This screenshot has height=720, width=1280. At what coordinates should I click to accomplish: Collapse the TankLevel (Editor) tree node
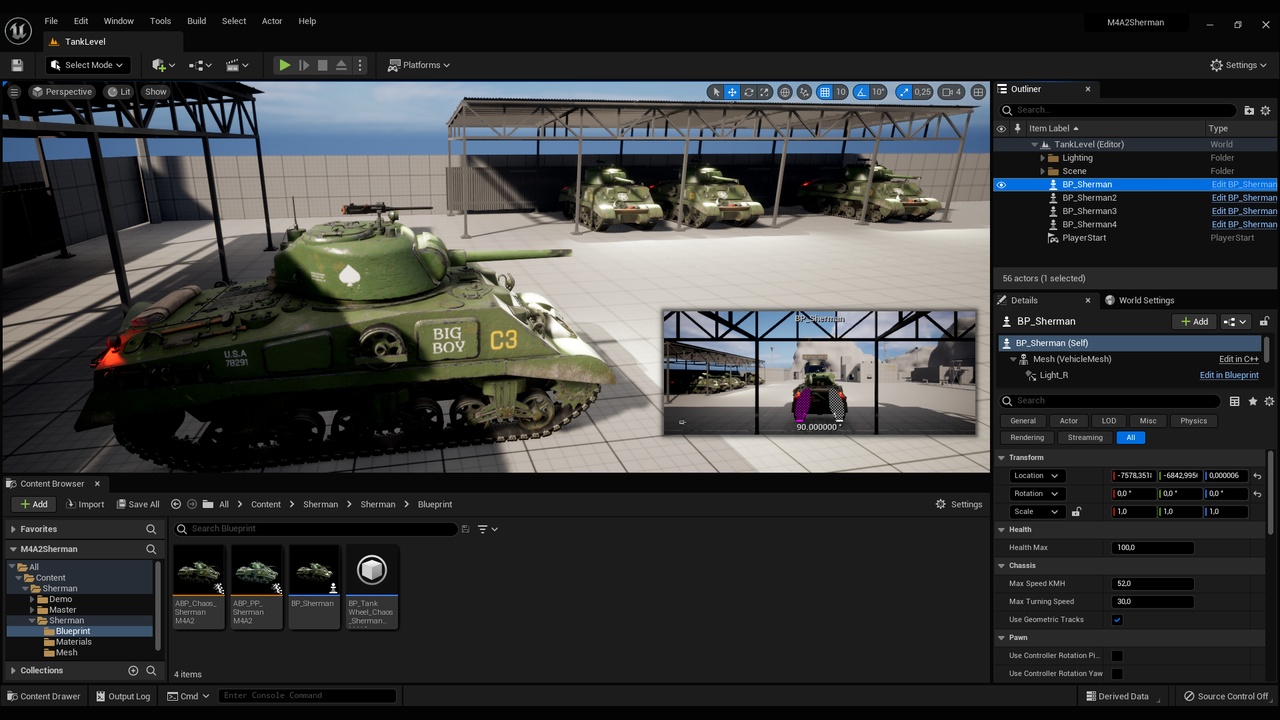tap(1035, 144)
